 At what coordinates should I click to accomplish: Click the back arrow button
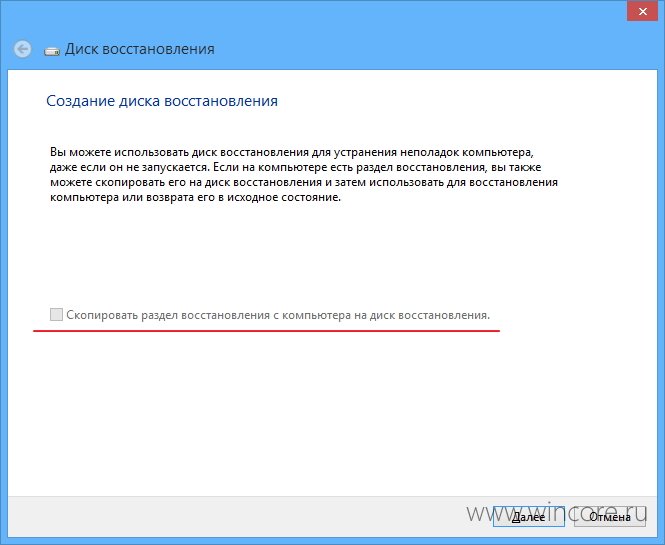click(x=22, y=49)
